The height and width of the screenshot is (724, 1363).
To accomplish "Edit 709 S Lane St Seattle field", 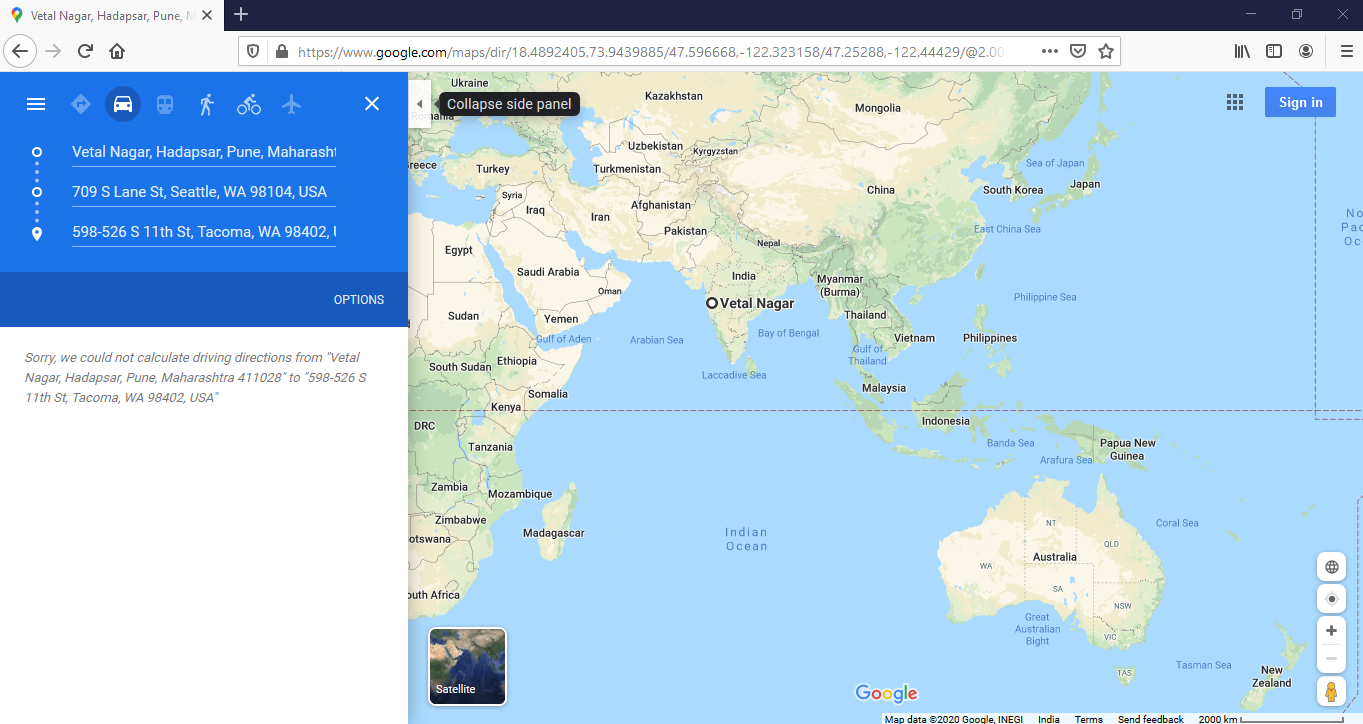I will [x=204, y=192].
